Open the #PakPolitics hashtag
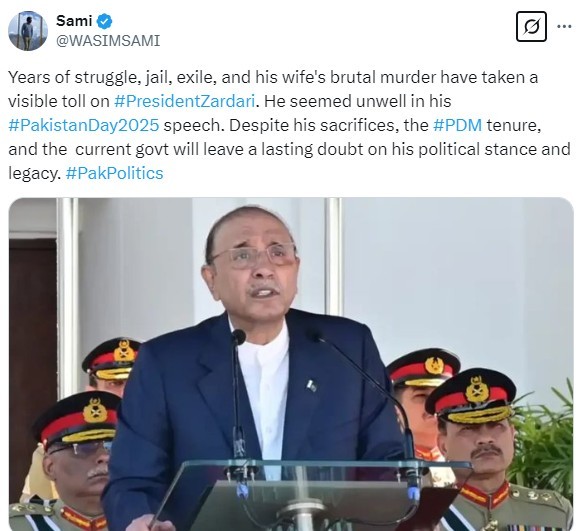This screenshot has height=531, width=583. pos(115,173)
